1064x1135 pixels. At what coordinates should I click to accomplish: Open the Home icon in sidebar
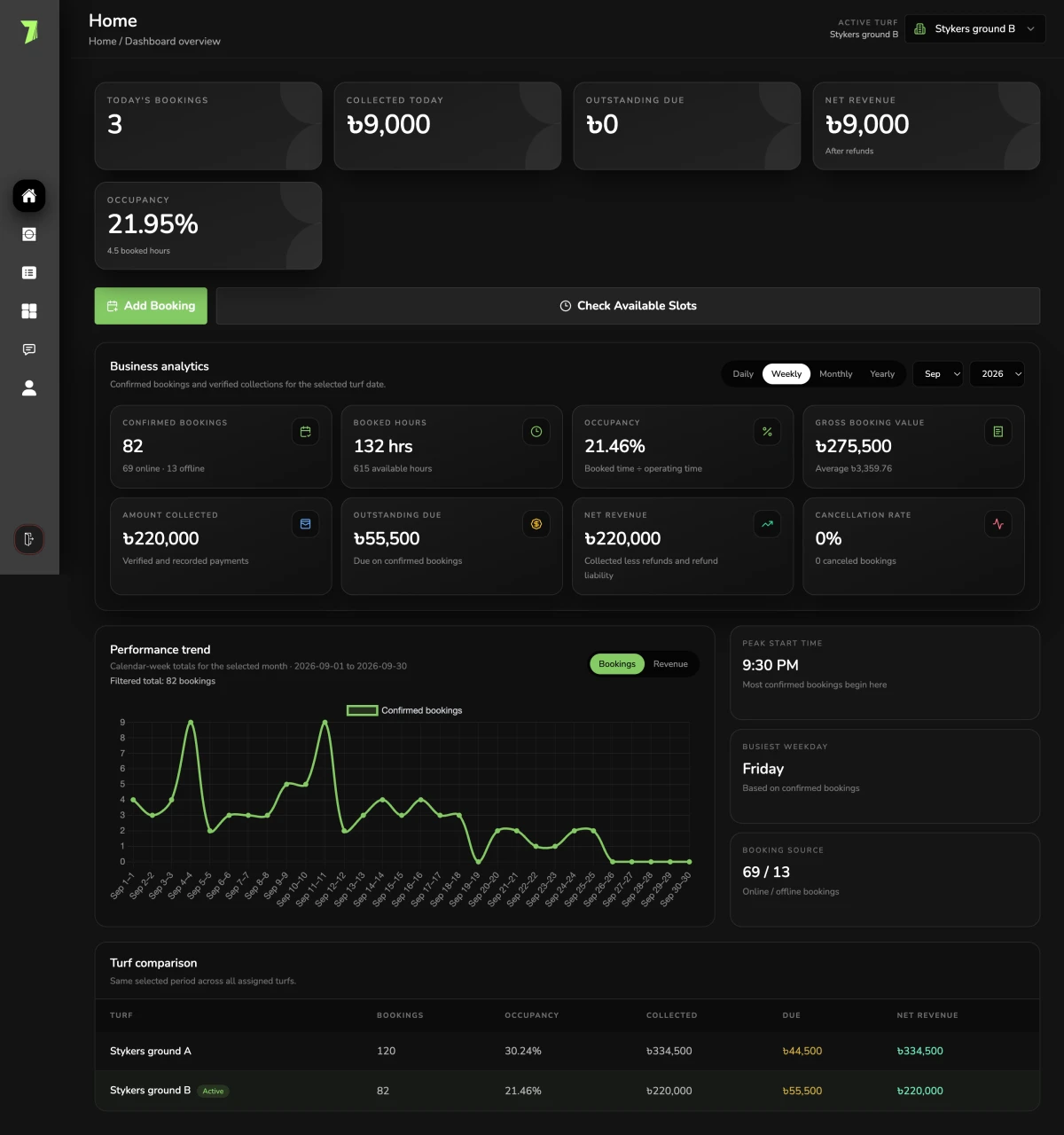[x=29, y=196]
